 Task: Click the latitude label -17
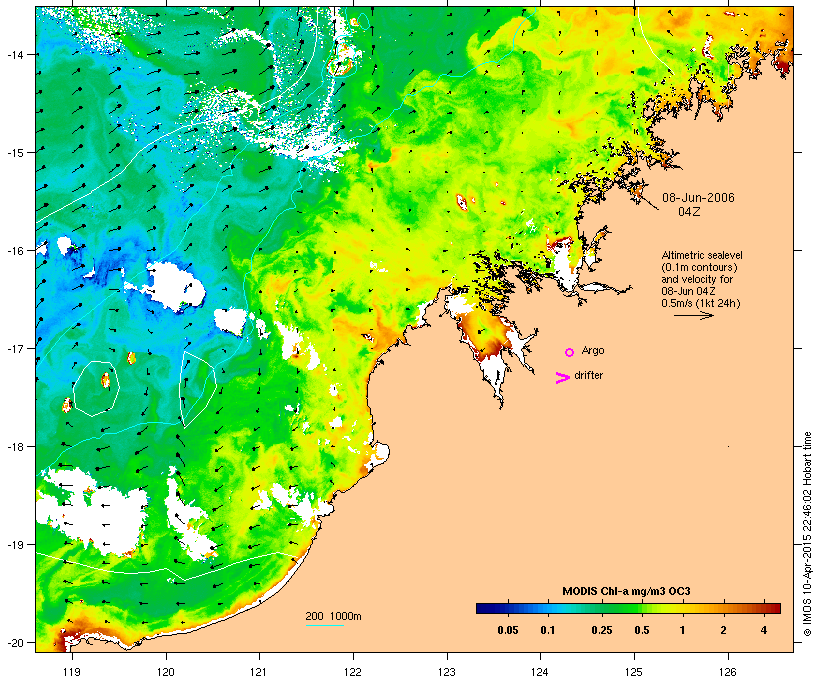click(x=16, y=348)
